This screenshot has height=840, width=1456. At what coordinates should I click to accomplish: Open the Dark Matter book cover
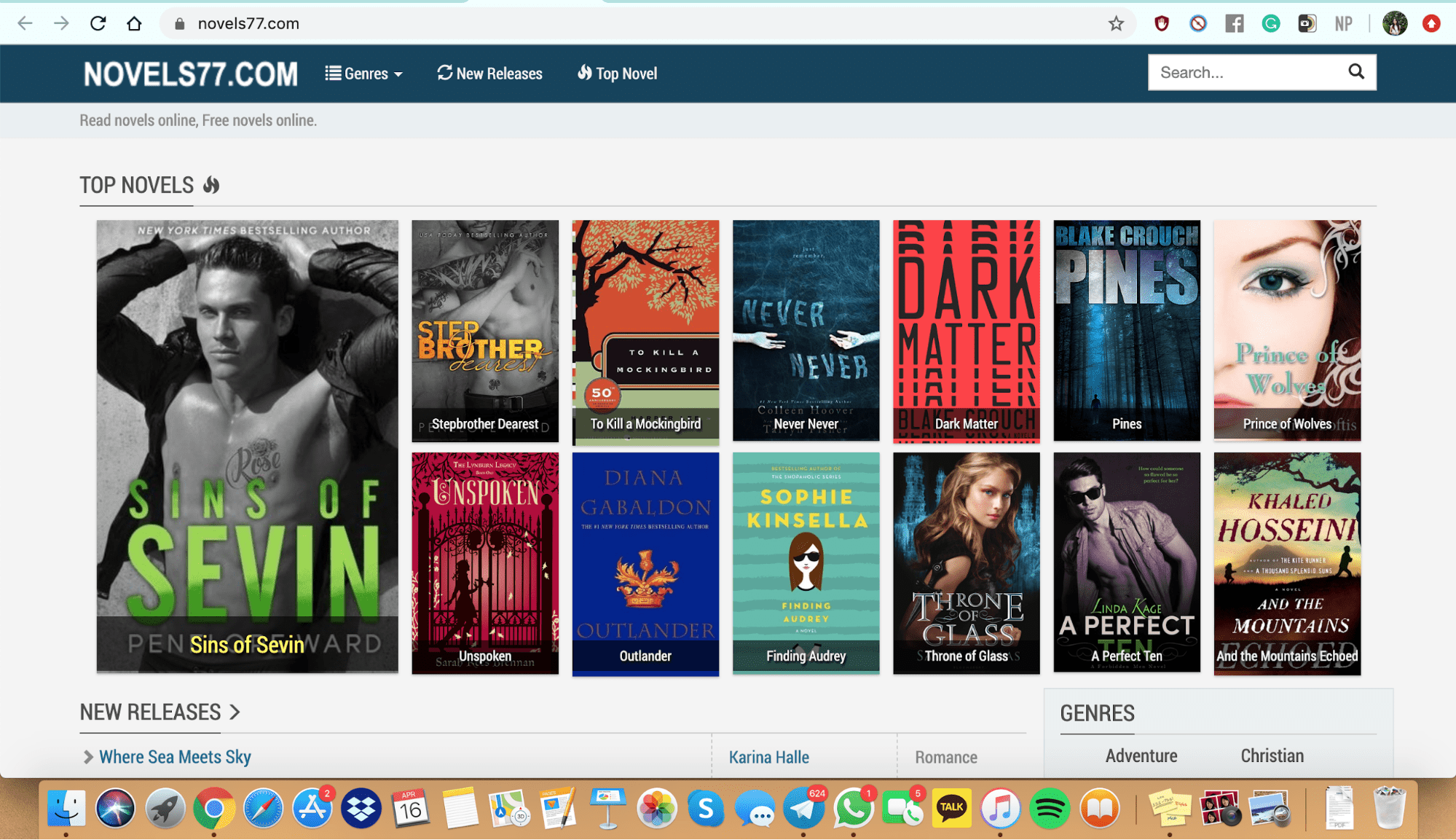point(966,330)
